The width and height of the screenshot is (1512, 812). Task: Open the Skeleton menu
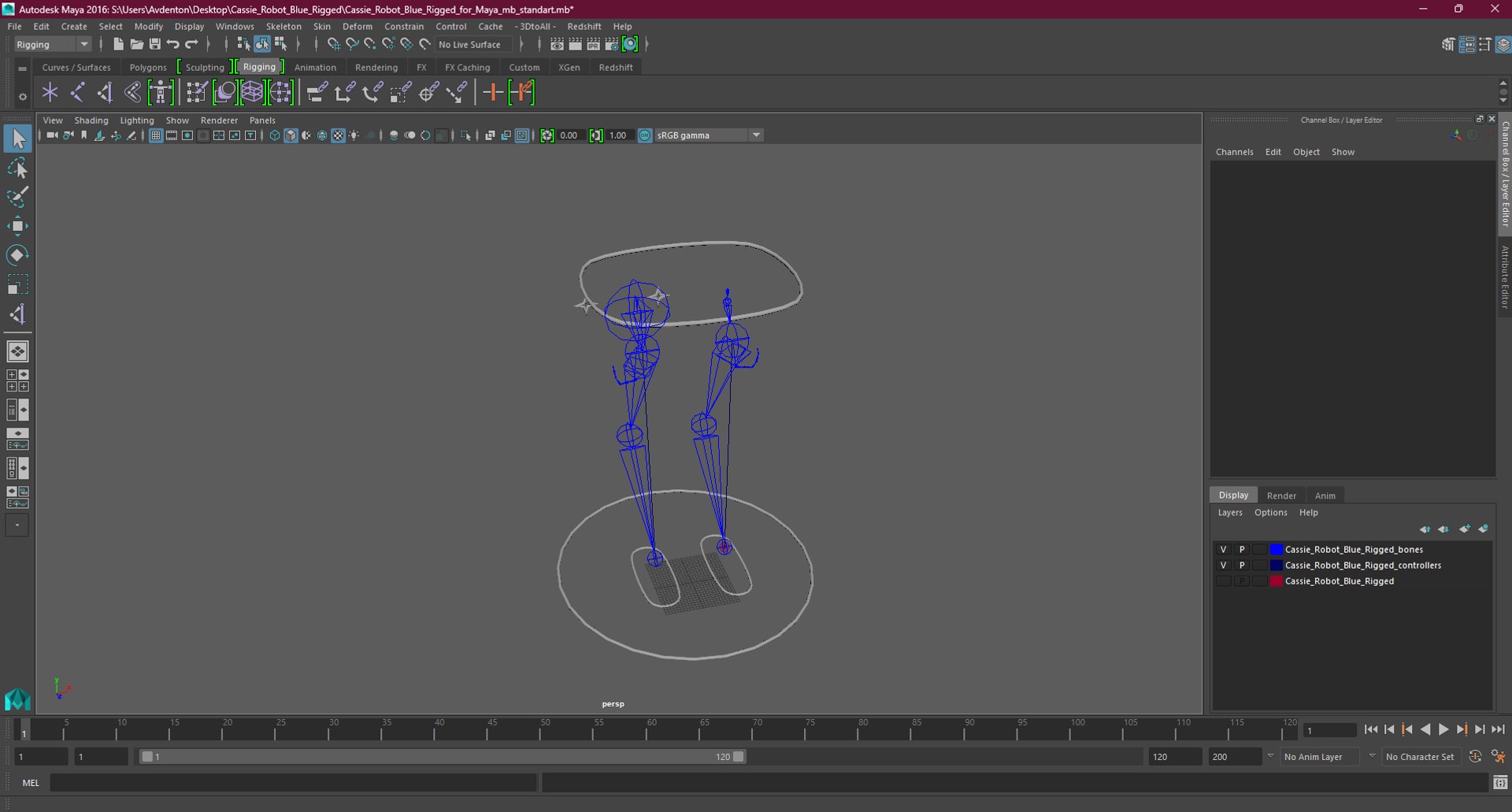coord(283,26)
